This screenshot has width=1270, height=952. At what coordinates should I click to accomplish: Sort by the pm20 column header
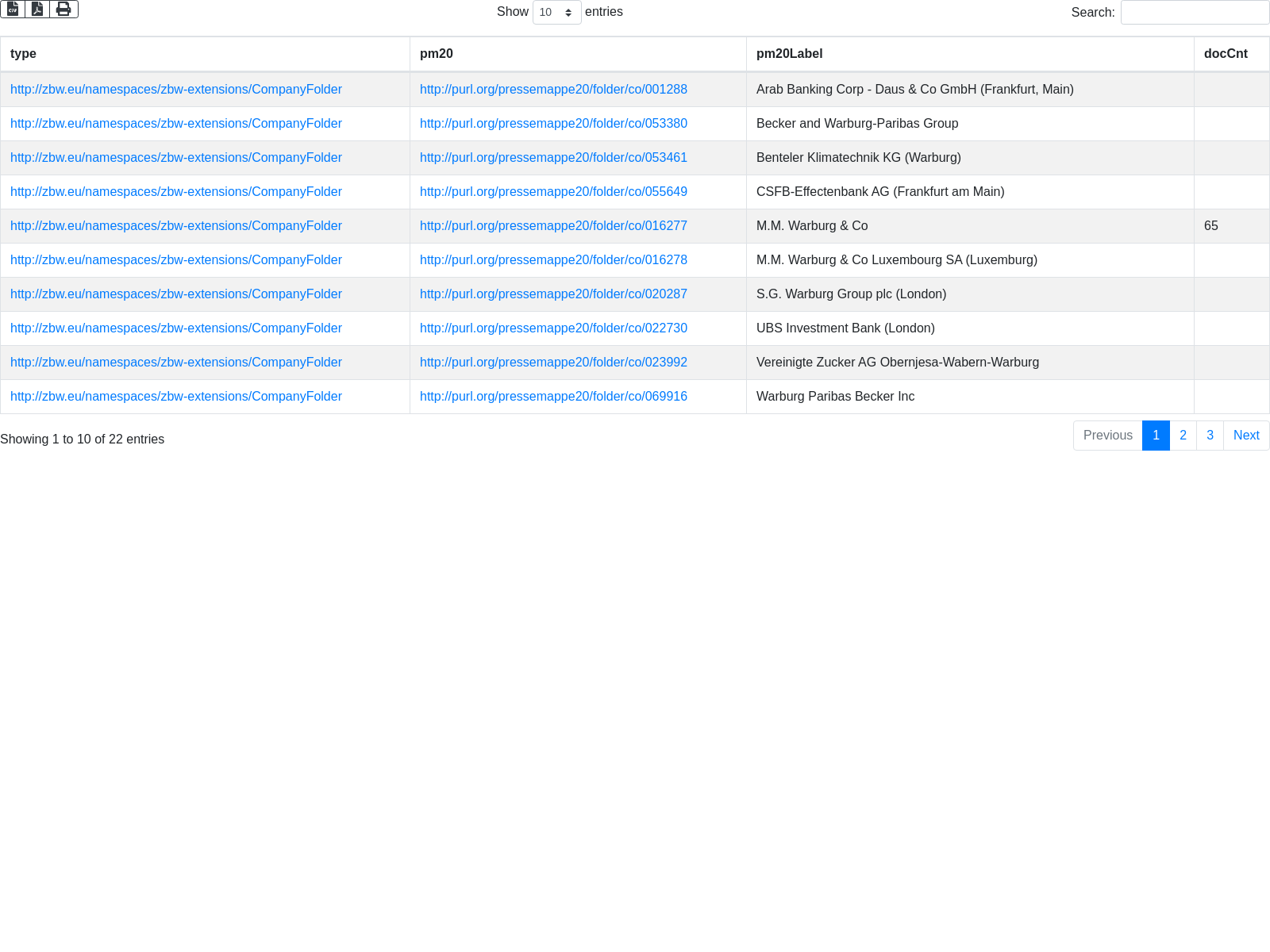(437, 54)
